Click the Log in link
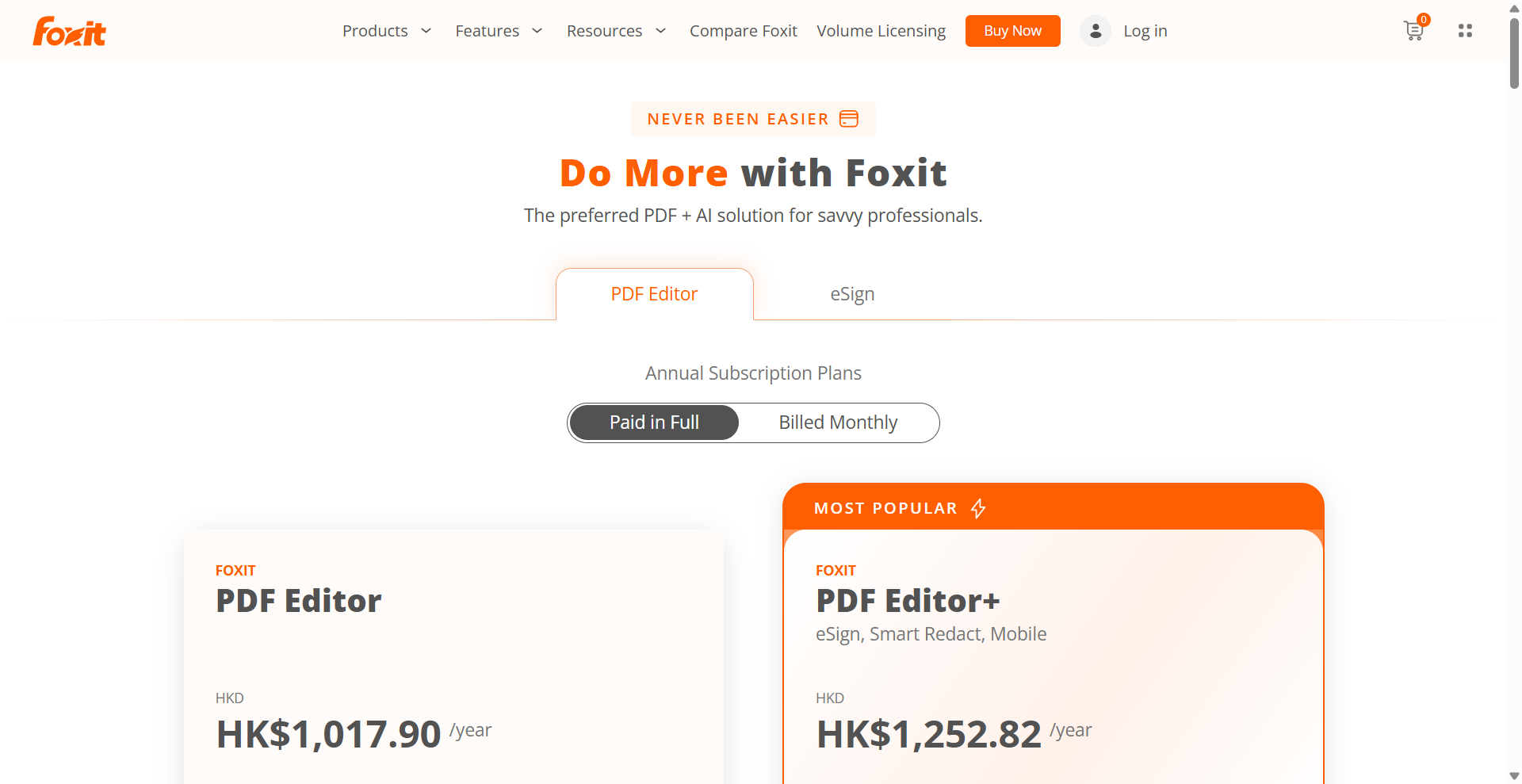Viewport: 1522px width, 784px height. pos(1145,31)
